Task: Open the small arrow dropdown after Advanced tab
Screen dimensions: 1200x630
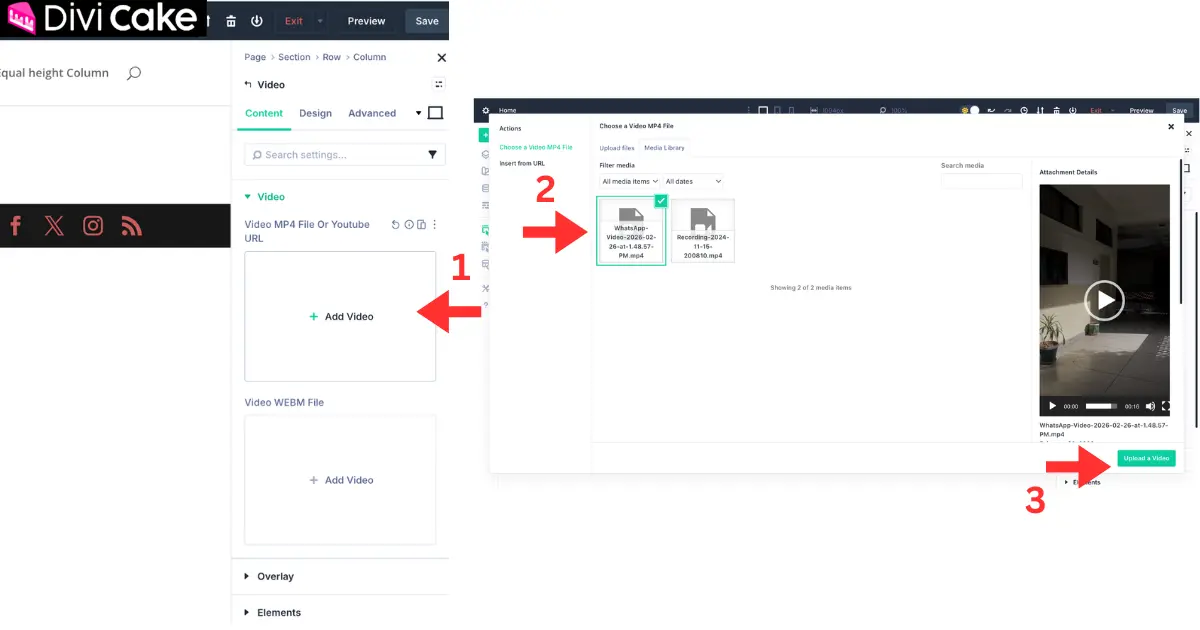Action: pos(419,113)
